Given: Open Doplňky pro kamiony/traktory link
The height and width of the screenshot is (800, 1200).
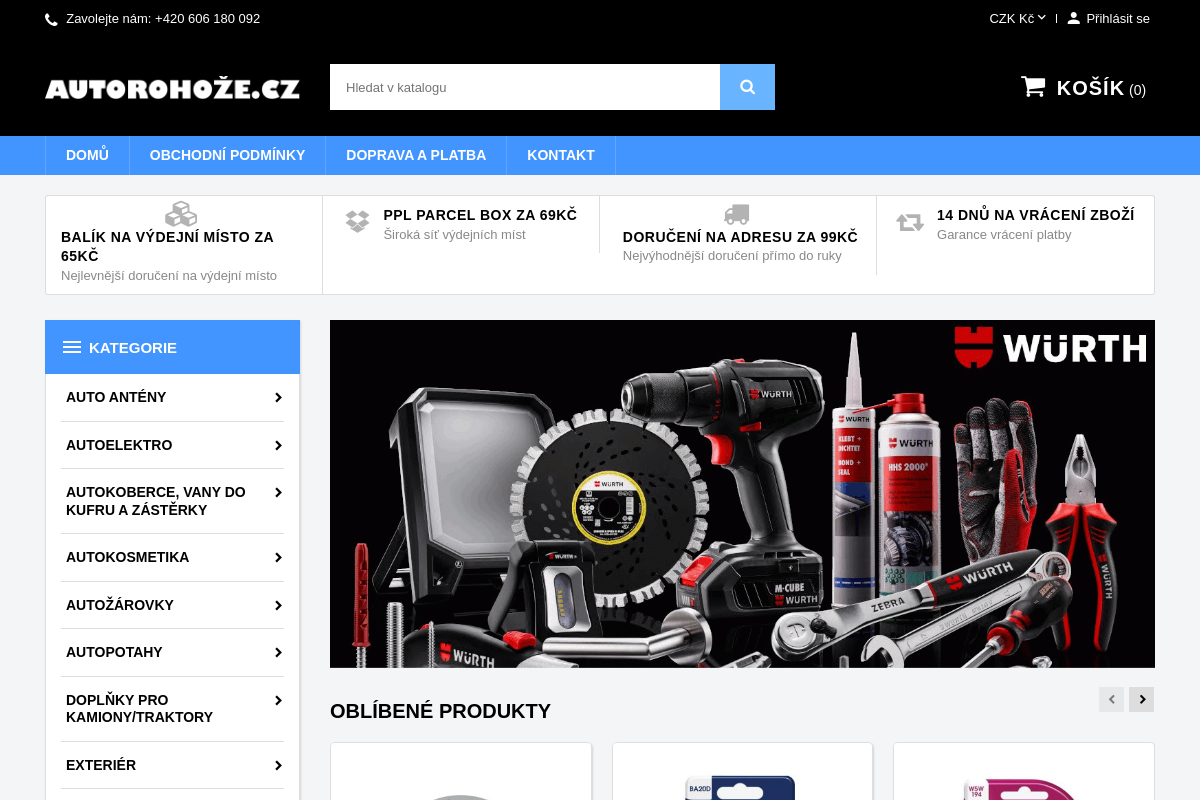Looking at the screenshot, I should tap(140, 708).
